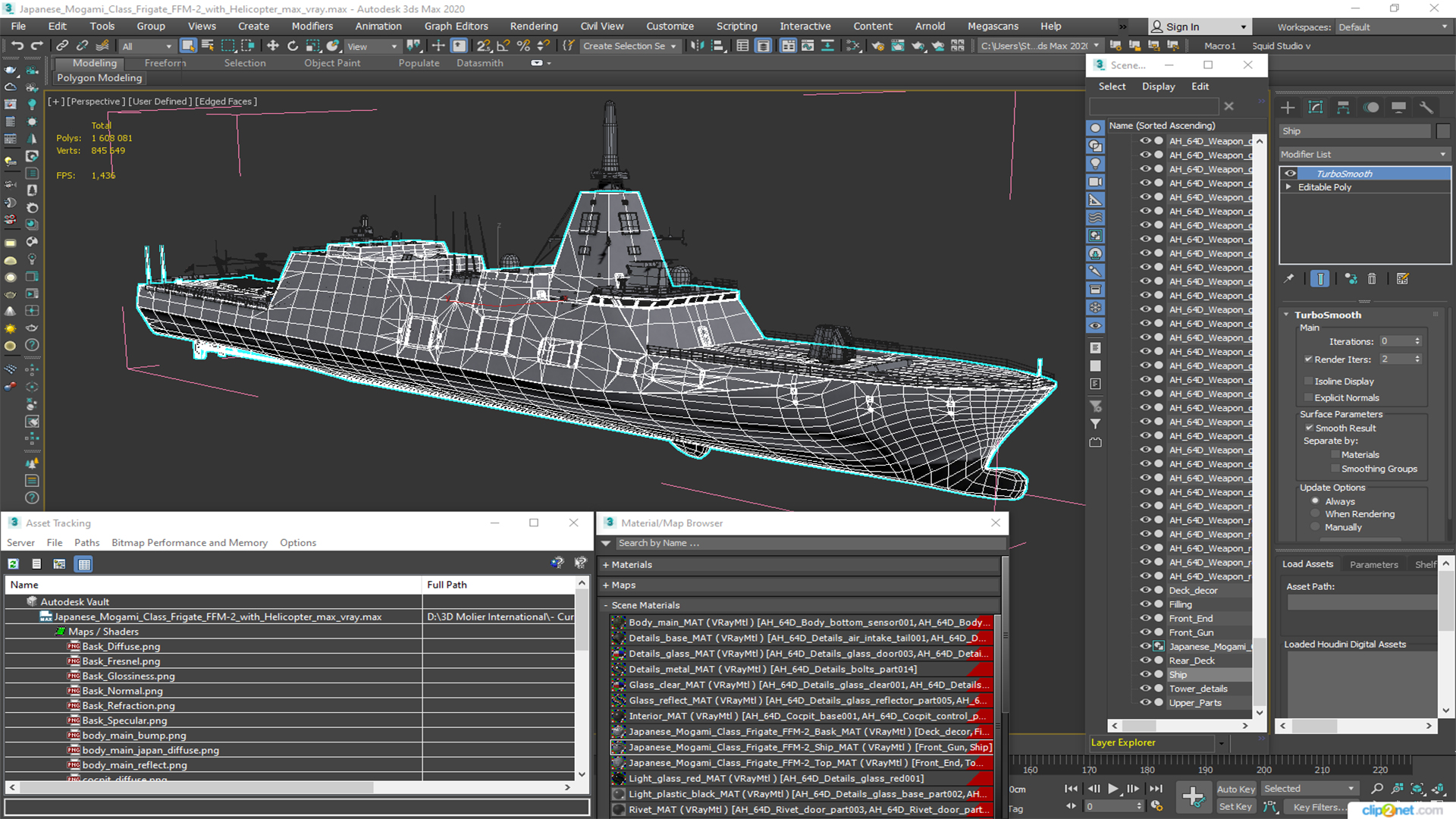Select When Rendering update option
The image size is (1456, 819).
[x=1316, y=513]
